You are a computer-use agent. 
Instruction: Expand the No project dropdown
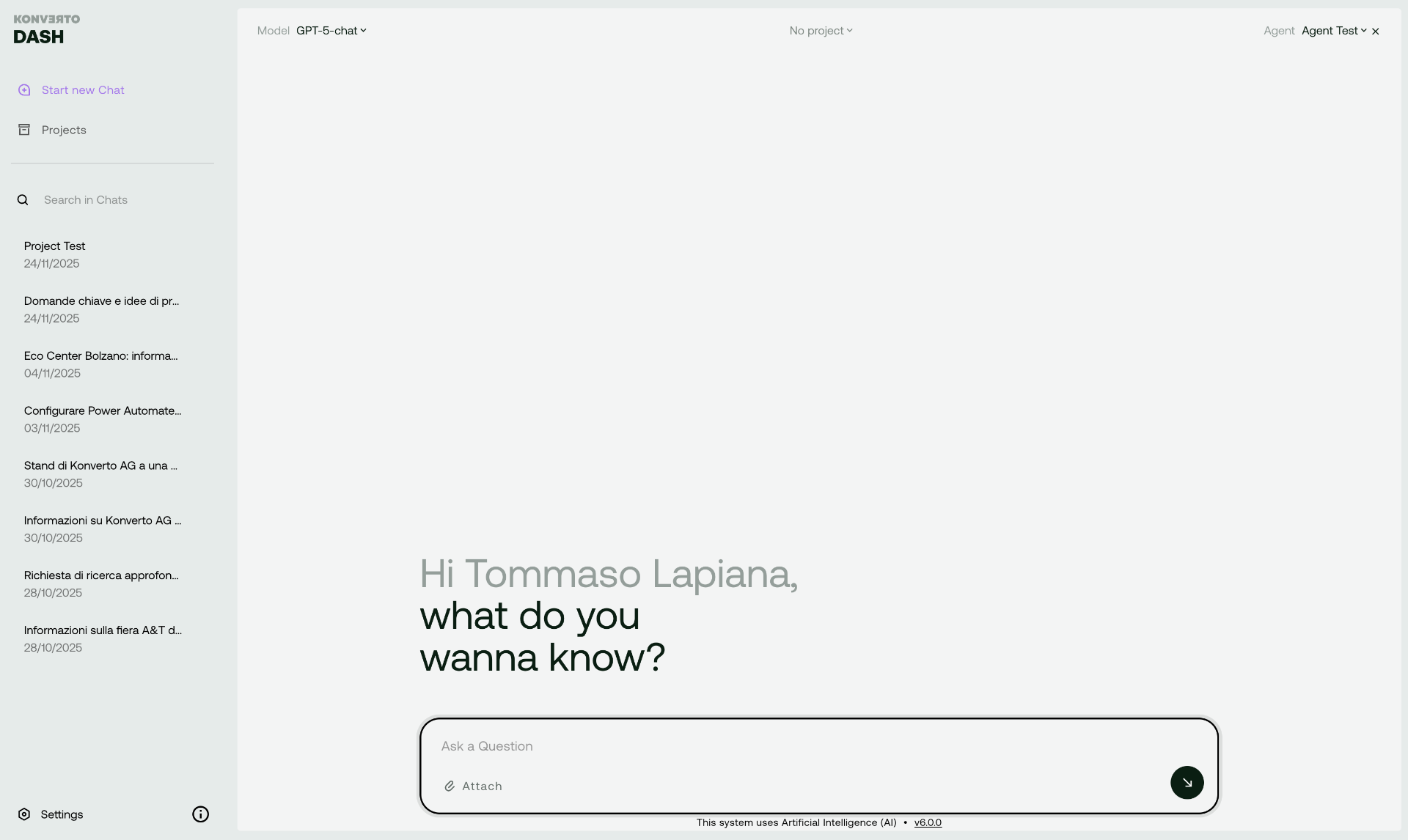821,31
